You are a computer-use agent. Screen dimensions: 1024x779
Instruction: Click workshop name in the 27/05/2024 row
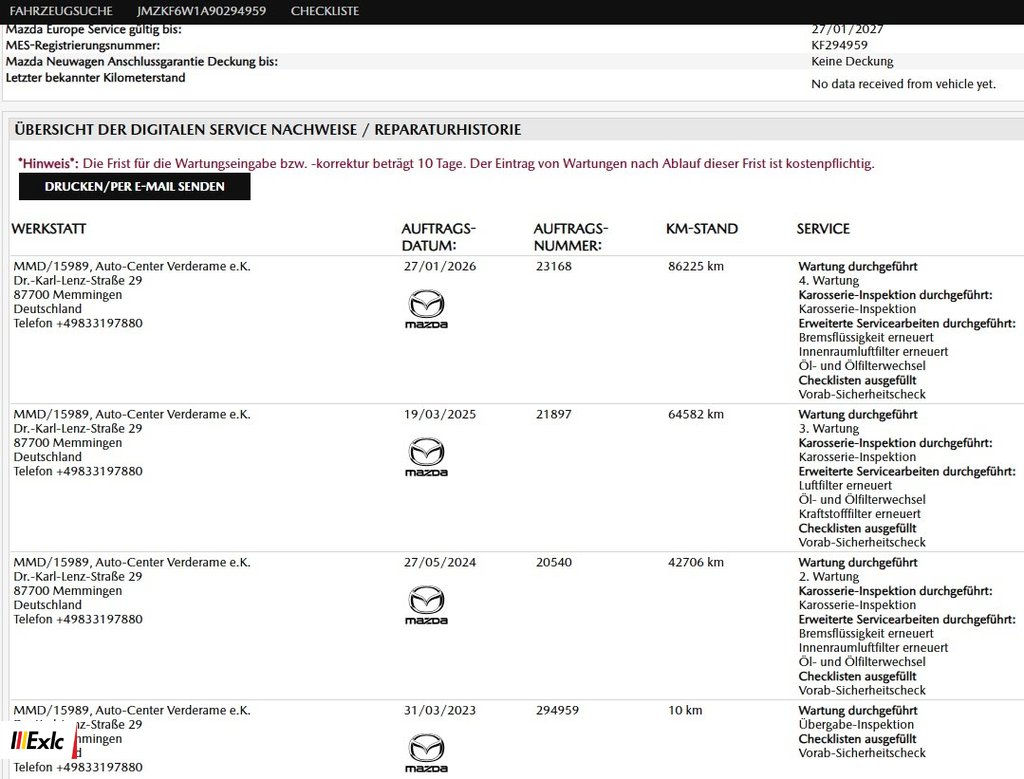click(132, 563)
